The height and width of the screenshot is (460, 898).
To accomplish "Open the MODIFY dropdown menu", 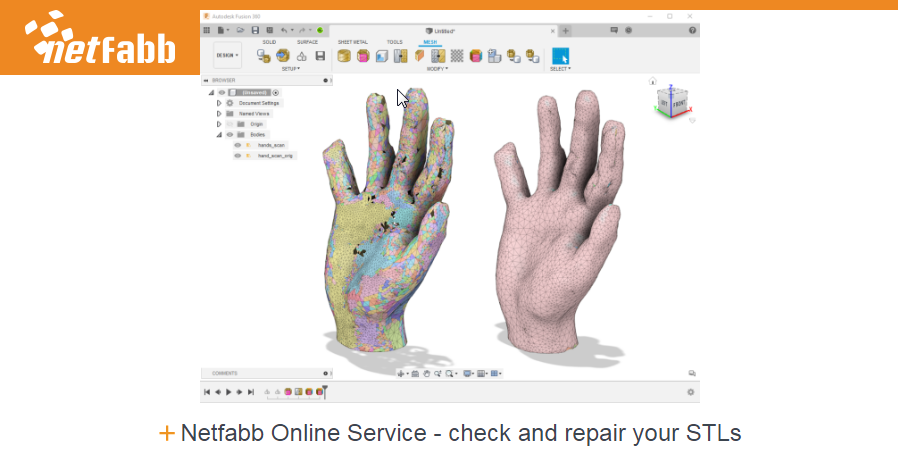I will click(438, 69).
